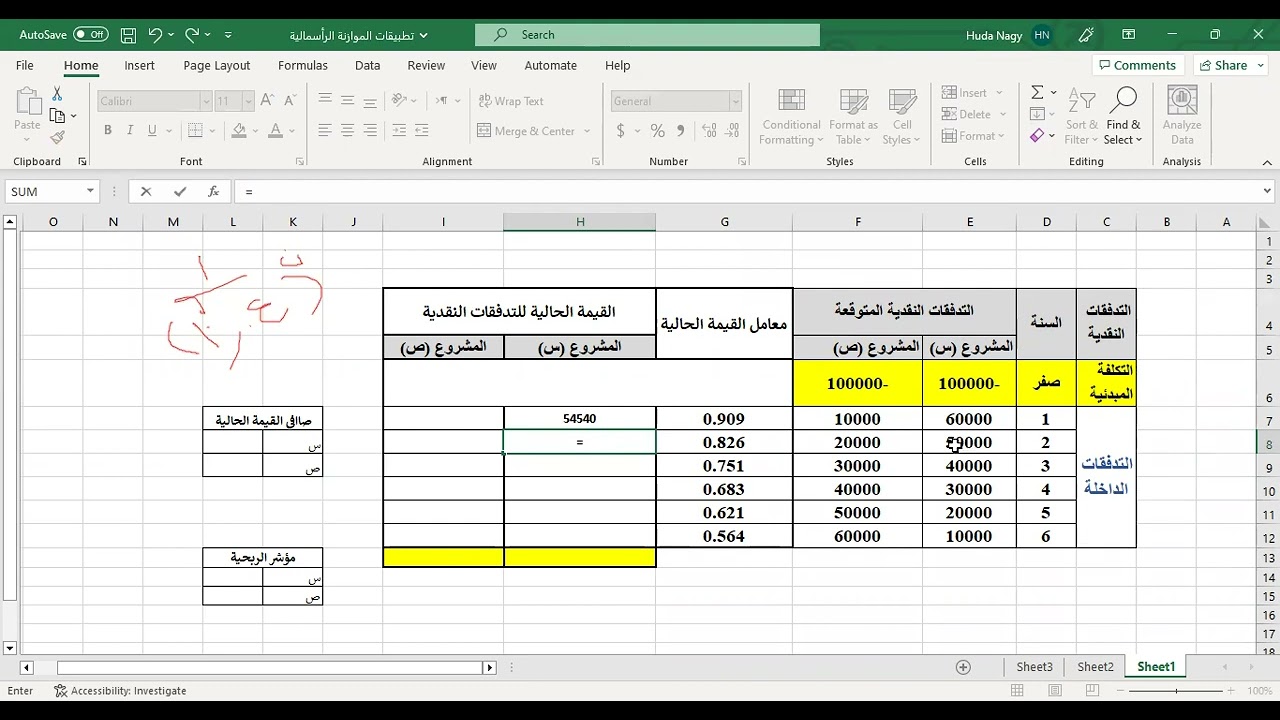
Task: Toggle Wrap Text
Action: [x=510, y=101]
